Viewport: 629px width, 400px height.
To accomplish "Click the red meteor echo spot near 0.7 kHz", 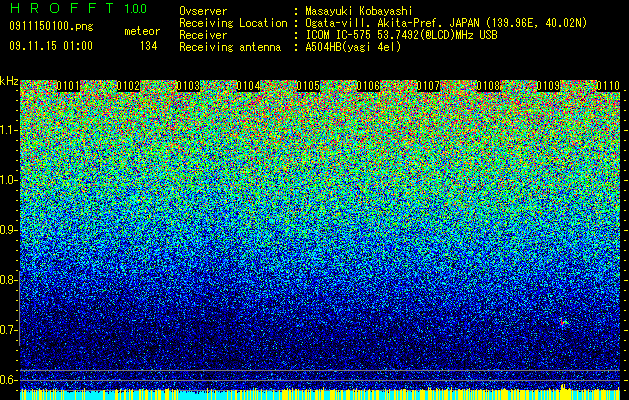I will (x=563, y=322).
